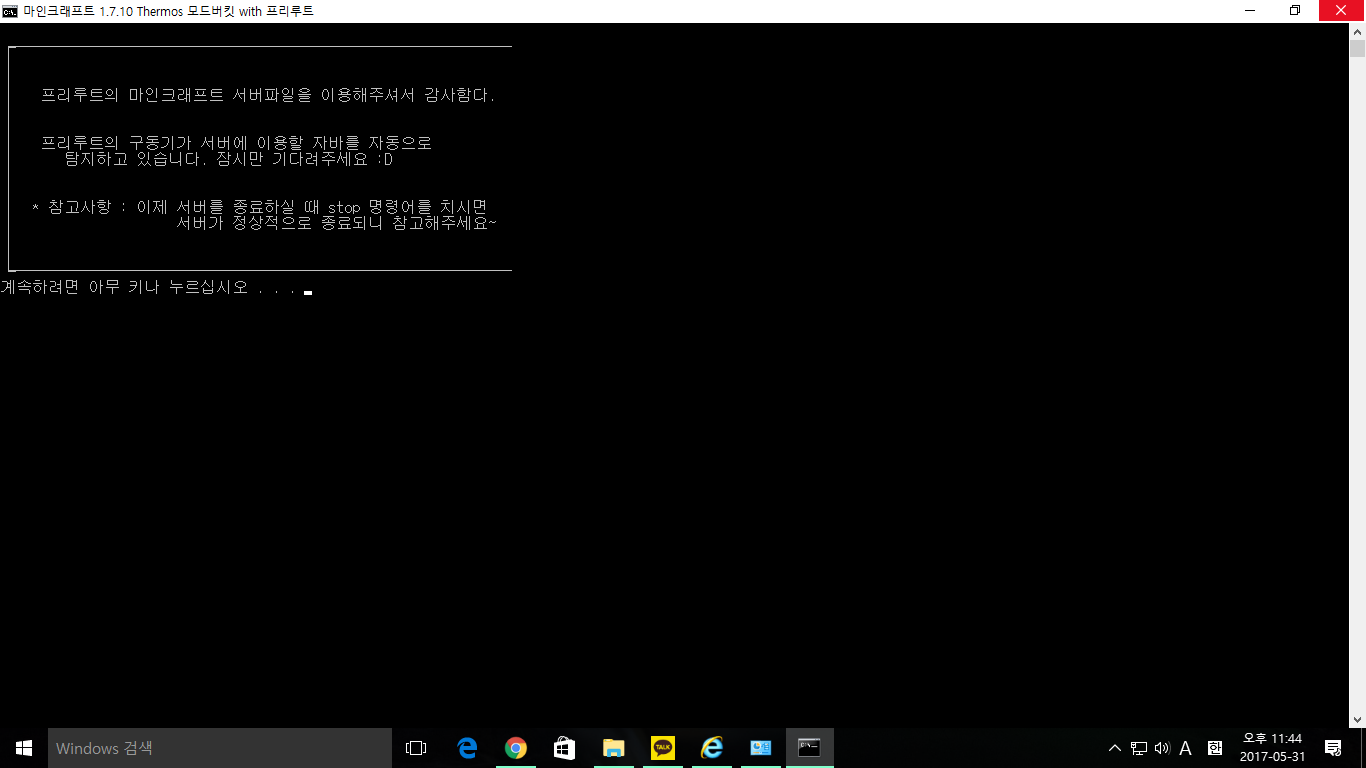Click the line '서버가 정상적으로 종료되니 참고해주세요~'
This screenshot has width=1366, height=768.
coord(337,223)
